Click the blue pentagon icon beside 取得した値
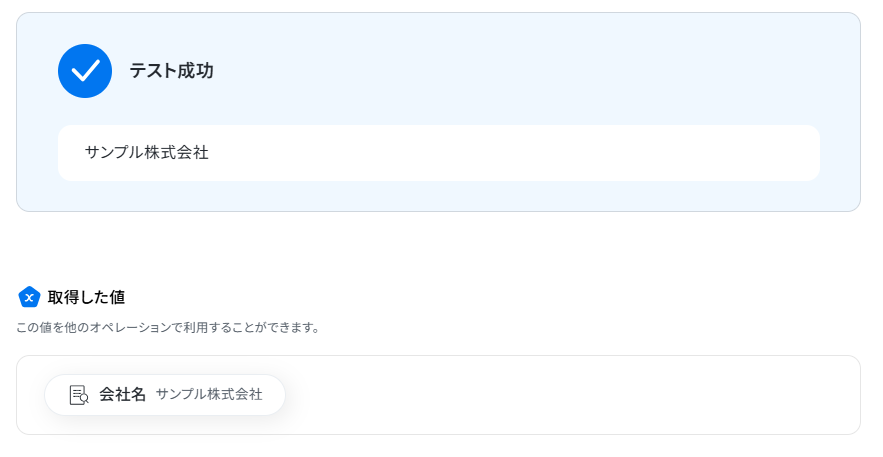 tap(29, 297)
